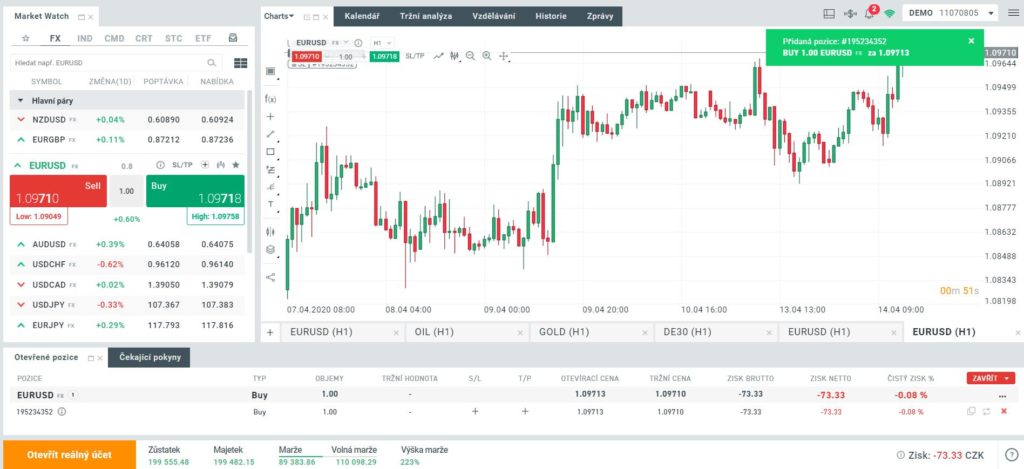Click the green Buy 1.09718 button
This screenshot has width=1024, height=469.
[195, 191]
